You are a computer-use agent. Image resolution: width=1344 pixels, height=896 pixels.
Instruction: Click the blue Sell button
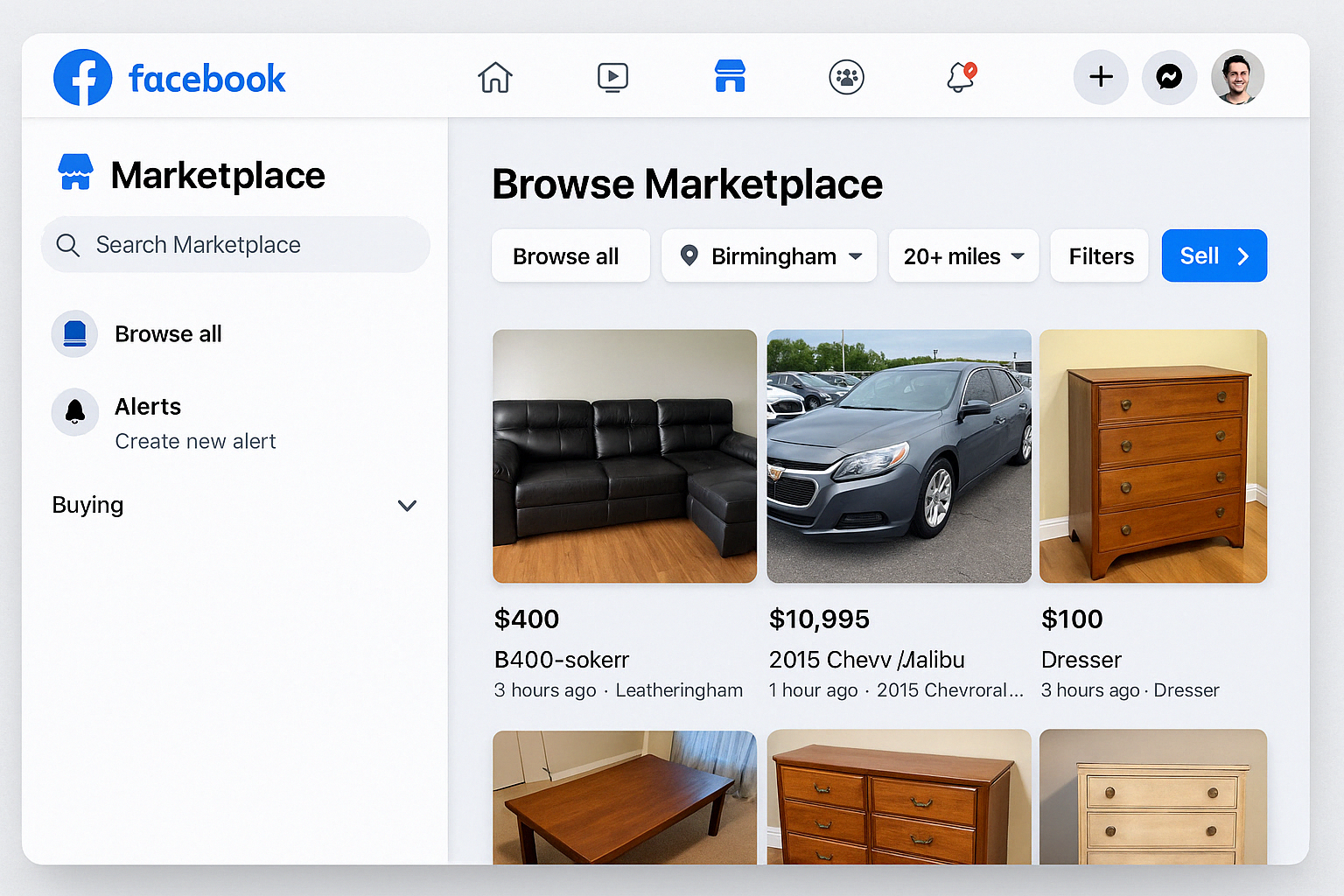pyautogui.click(x=1214, y=256)
